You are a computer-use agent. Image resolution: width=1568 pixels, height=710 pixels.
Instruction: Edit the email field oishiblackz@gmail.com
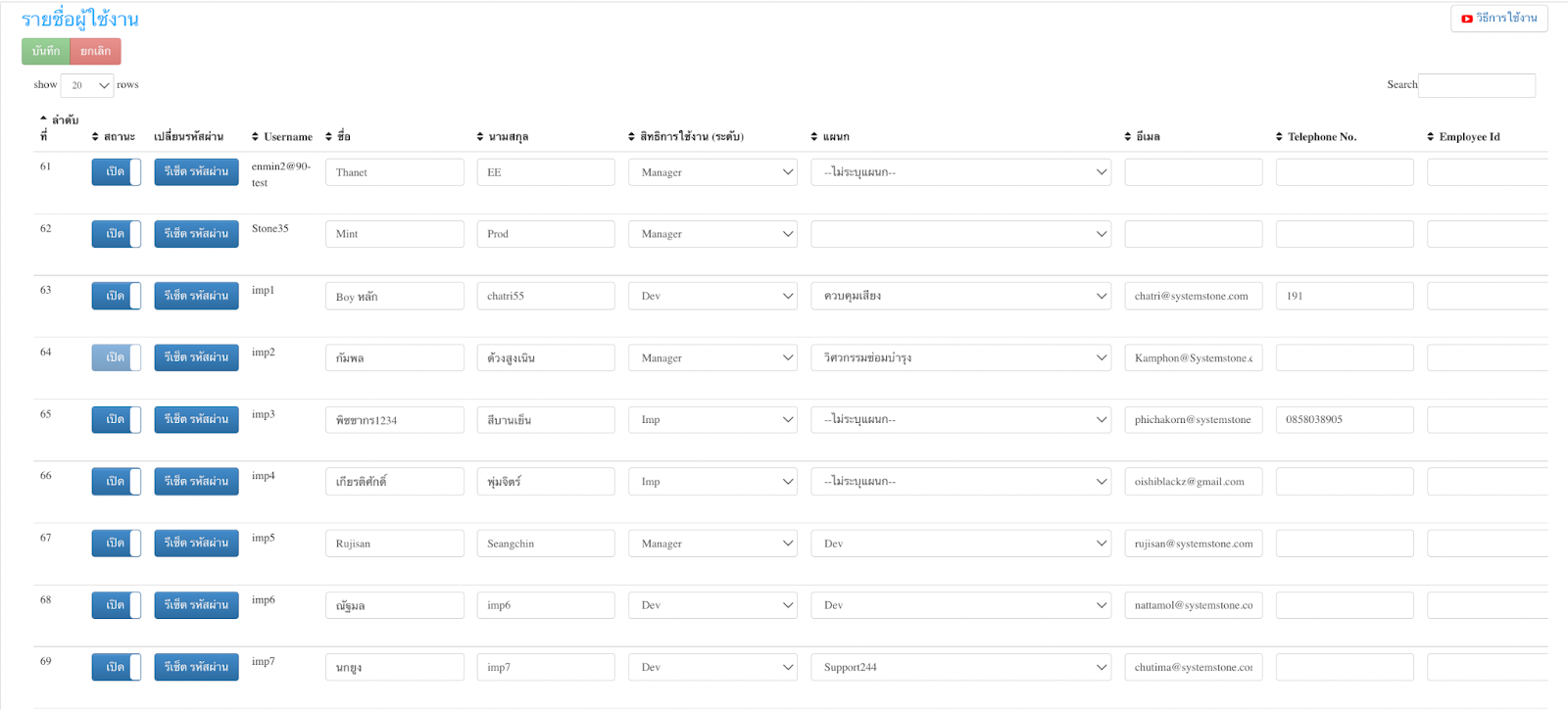click(x=1194, y=482)
